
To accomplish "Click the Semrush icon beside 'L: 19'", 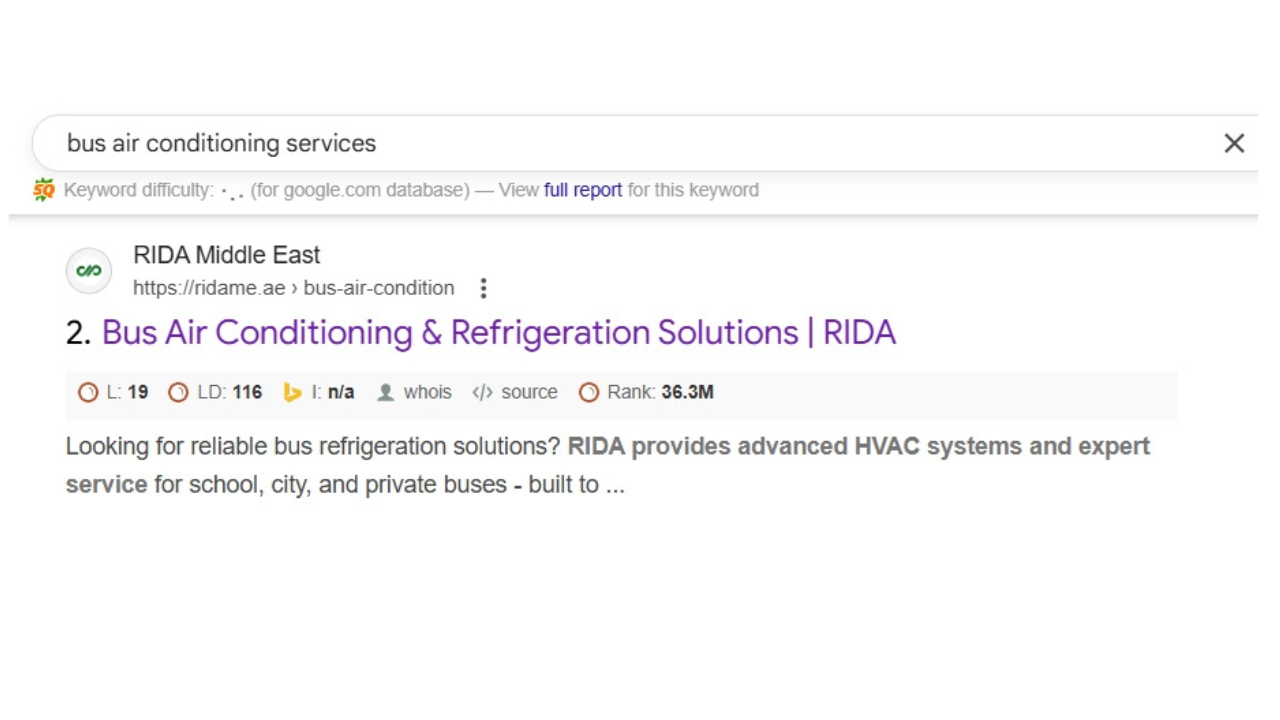I will [88, 392].
